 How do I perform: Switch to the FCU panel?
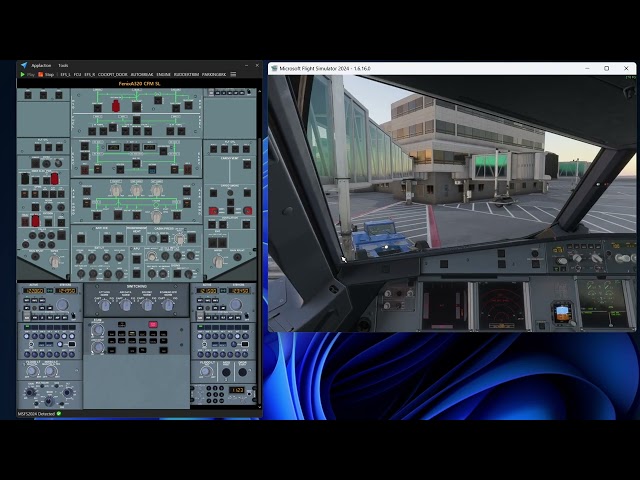[77, 75]
